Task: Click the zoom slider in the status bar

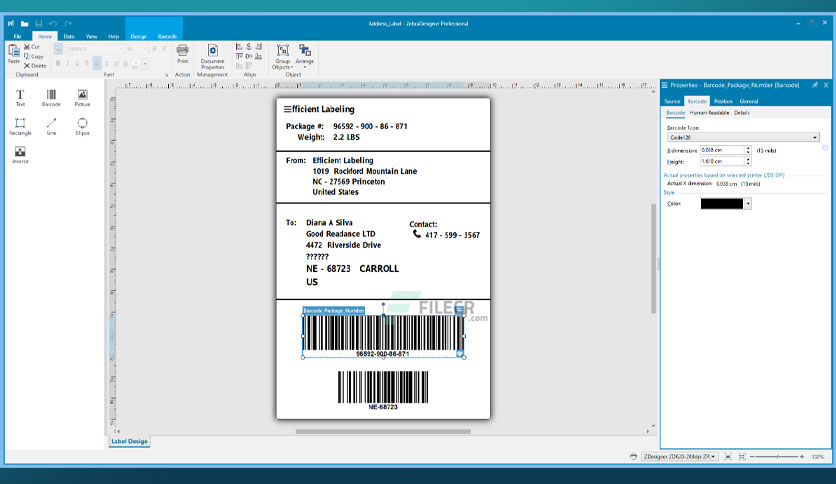Action: [777, 457]
